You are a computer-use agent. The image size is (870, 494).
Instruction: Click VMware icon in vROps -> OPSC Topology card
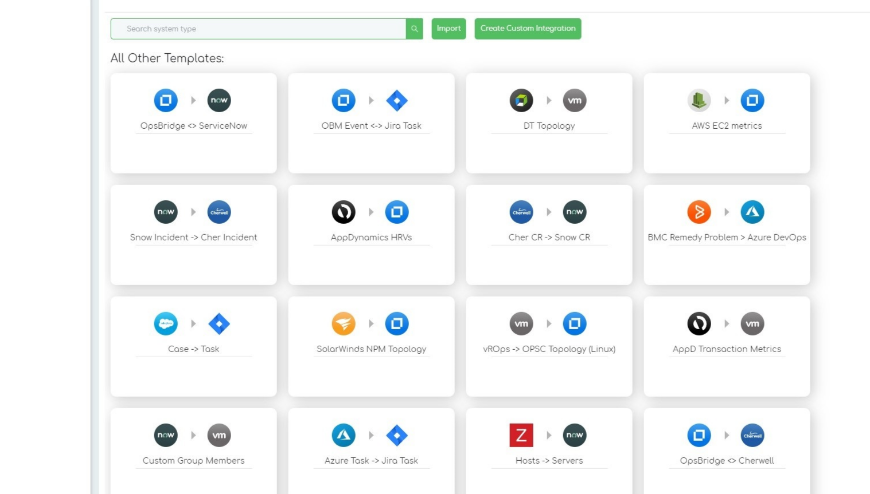pyautogui.click(x=522, y=324)
